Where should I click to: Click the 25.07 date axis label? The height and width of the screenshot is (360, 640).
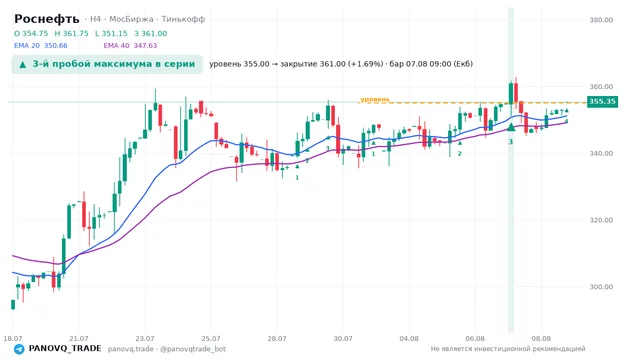tap(211, 338)
